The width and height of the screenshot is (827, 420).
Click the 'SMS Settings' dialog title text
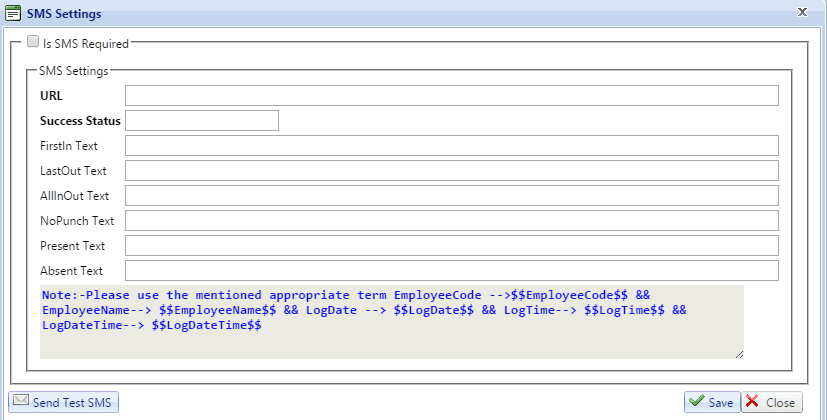click(64, 14)
